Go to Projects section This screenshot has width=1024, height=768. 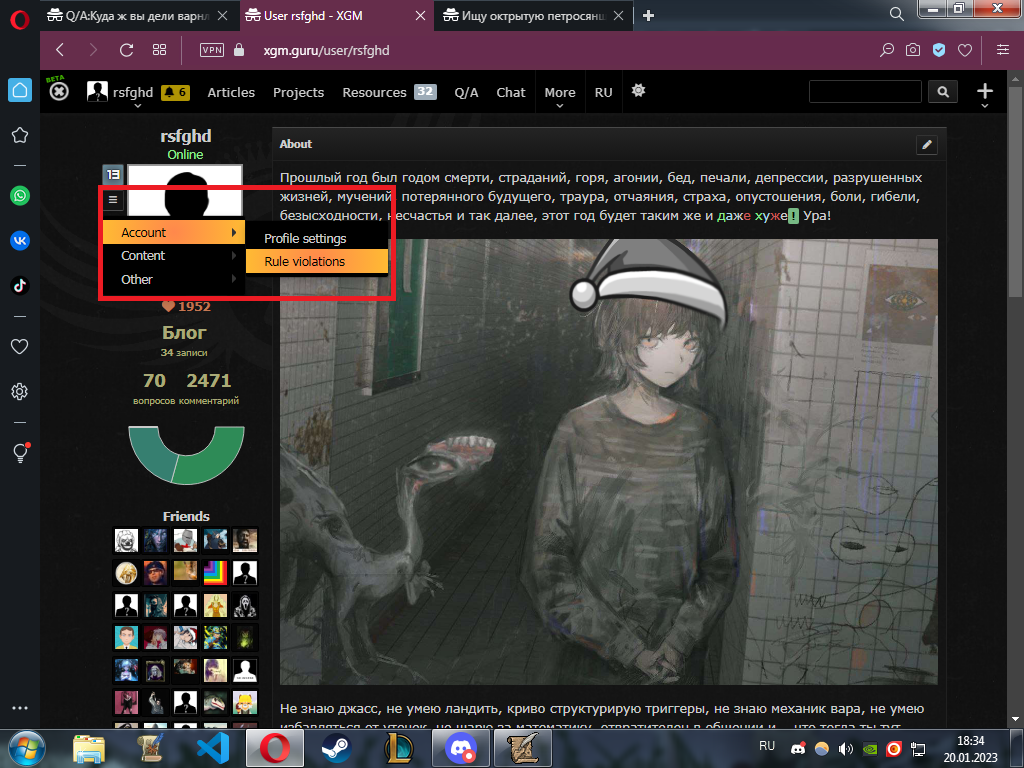click(x=298, y=93)
